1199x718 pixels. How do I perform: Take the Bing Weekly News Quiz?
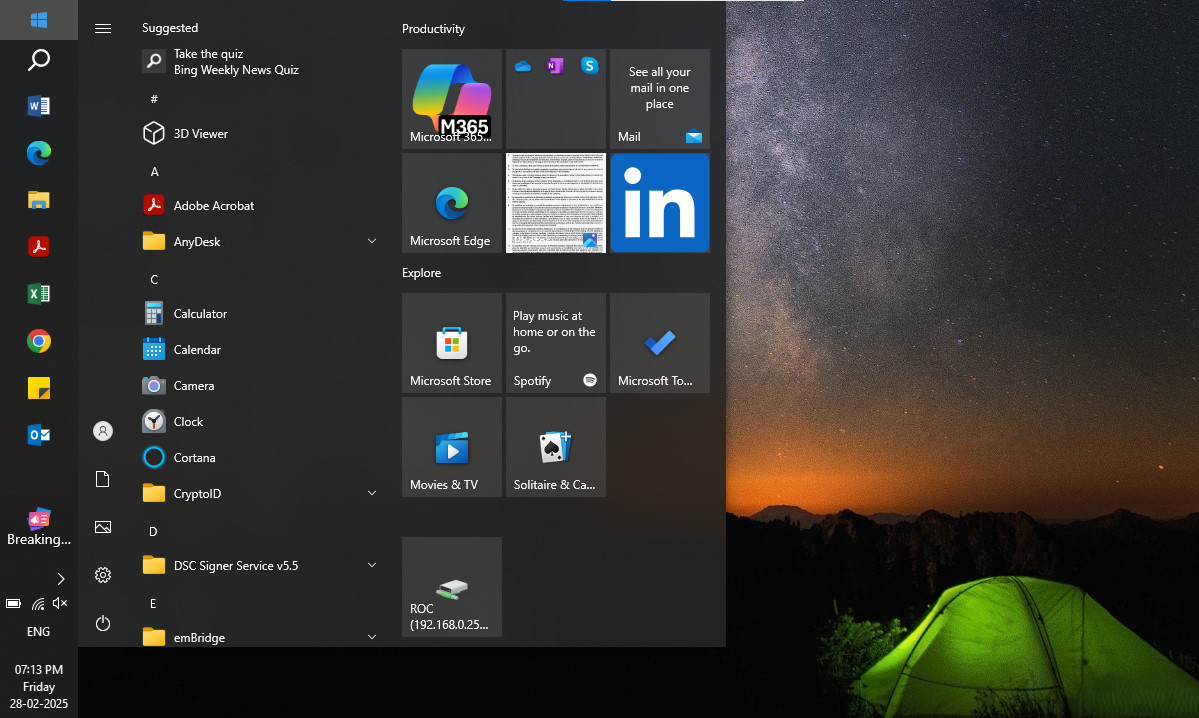[260, 61]
